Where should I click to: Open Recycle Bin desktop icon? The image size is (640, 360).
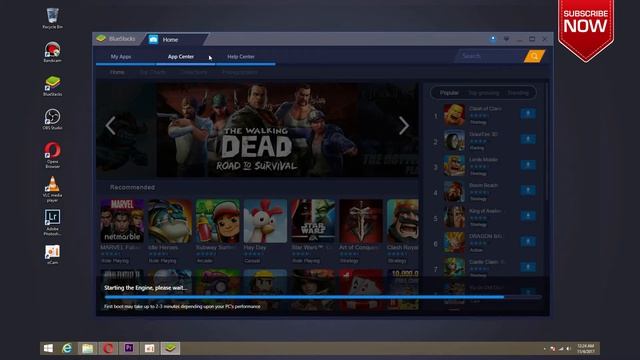52,19
